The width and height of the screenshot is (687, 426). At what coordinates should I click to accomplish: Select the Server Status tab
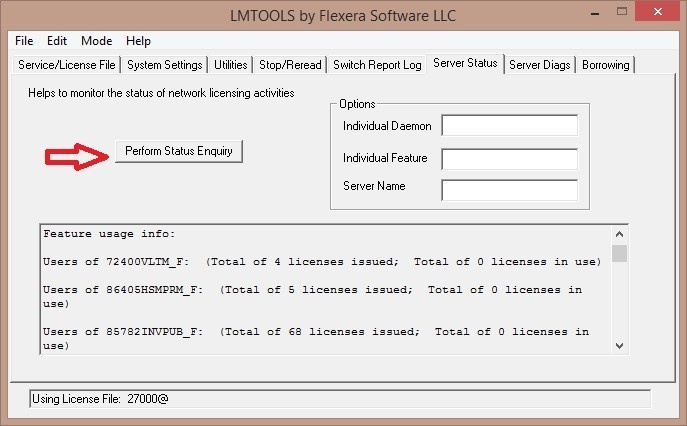[465, 64]
